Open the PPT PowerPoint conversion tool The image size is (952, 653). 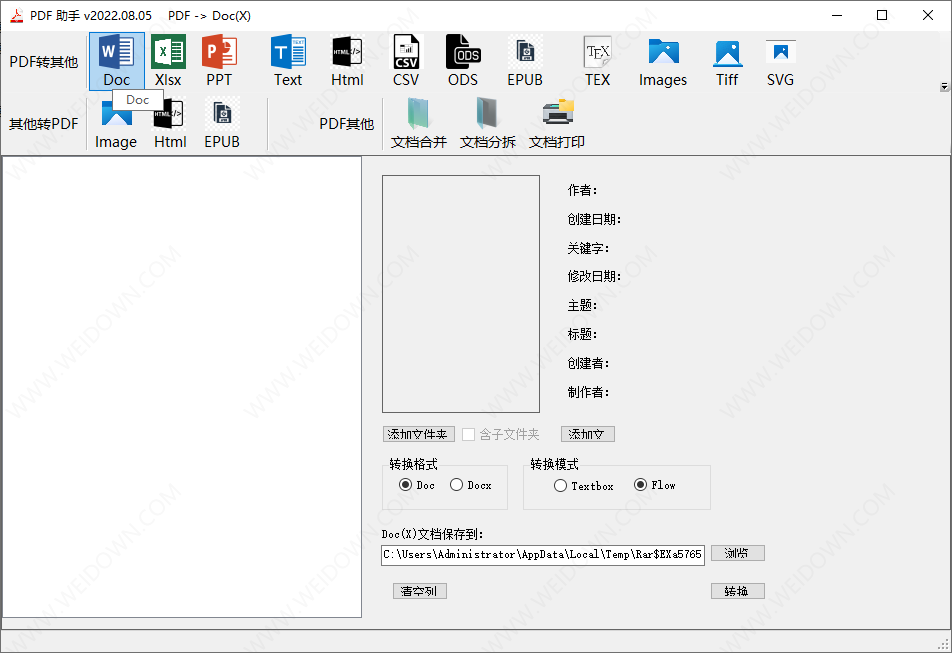click(219, 61)
